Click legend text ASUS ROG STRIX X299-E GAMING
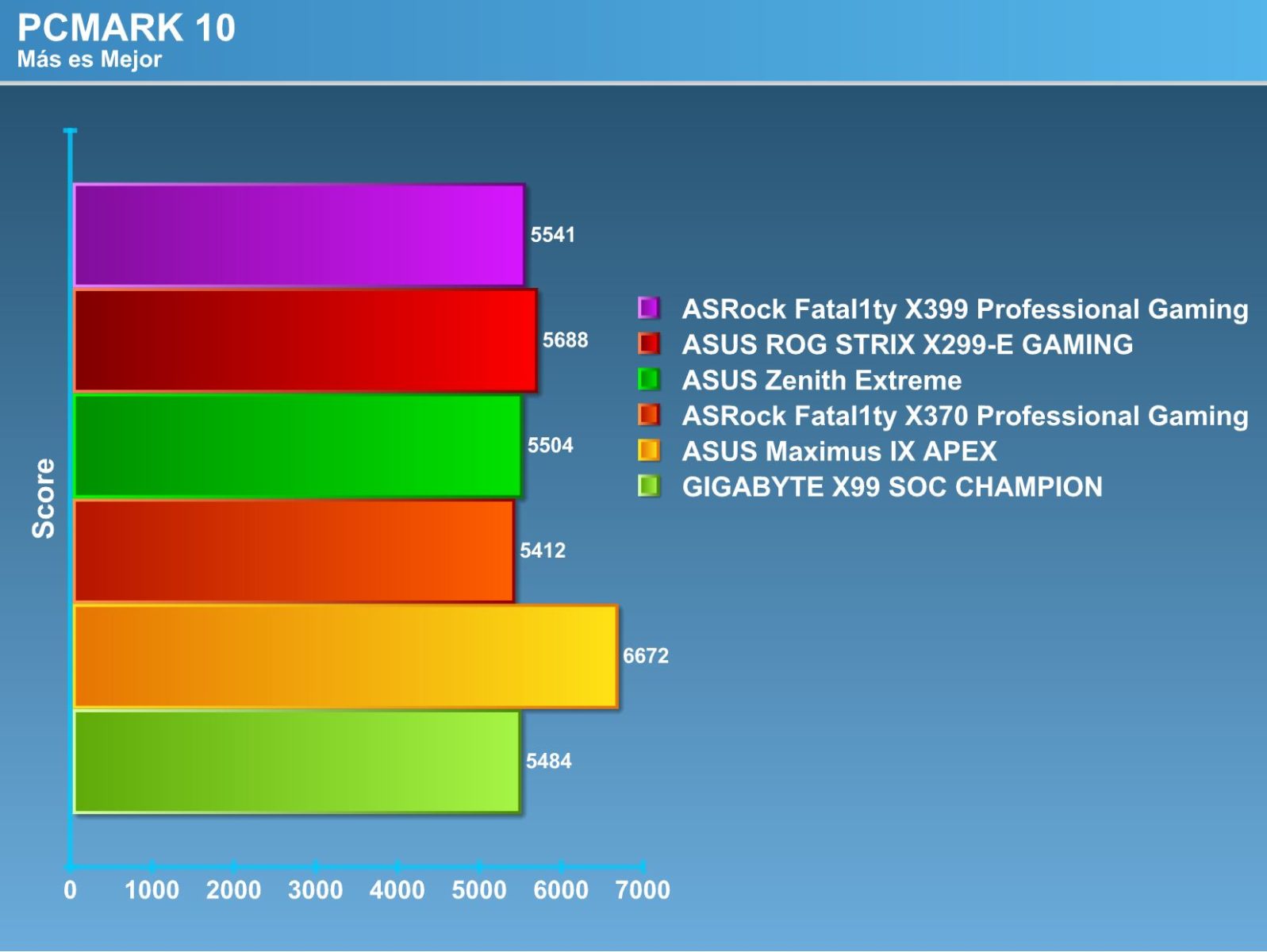This screenshot has width=1267, height=952. click(908, 344)
